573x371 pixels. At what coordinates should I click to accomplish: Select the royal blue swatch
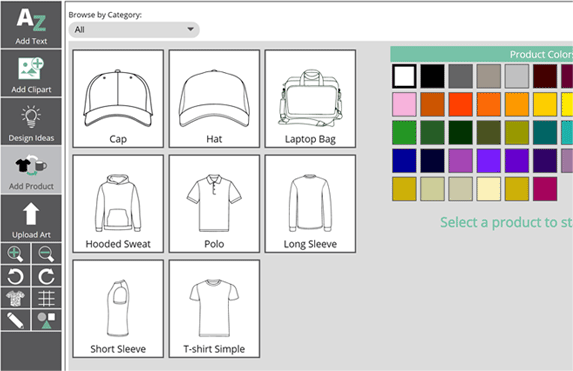pos(404,160)
